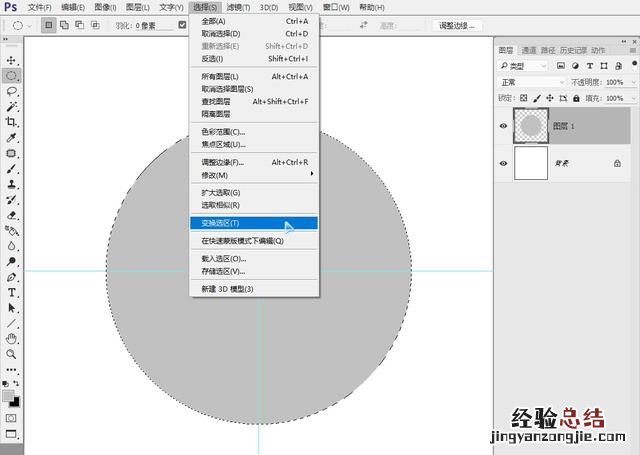Switch to the 通道 tab

tap(529, 50)
